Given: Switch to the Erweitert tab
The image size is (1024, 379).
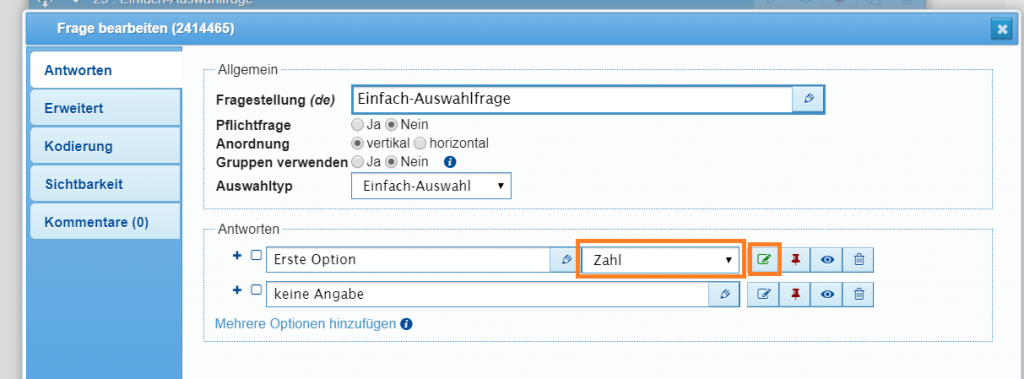Looking at the screenshot, I should [x=105, y=108].
